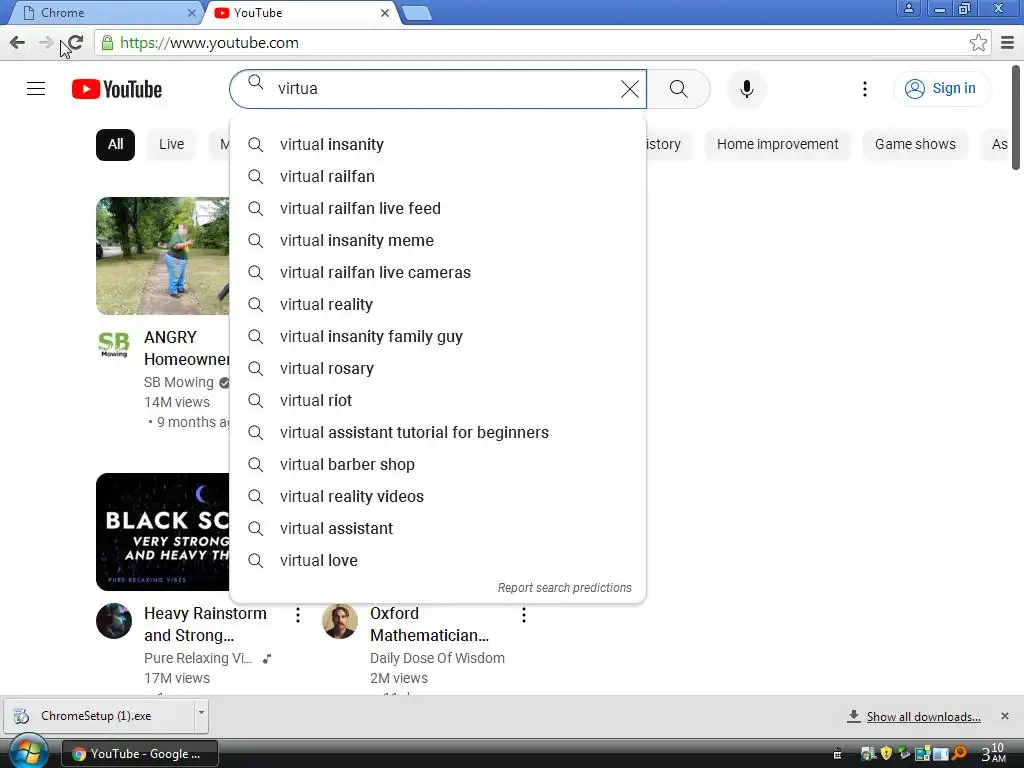Pick 'virtual rosary' suggestion
Screen dimensions: 1024x768
[438, 368]
